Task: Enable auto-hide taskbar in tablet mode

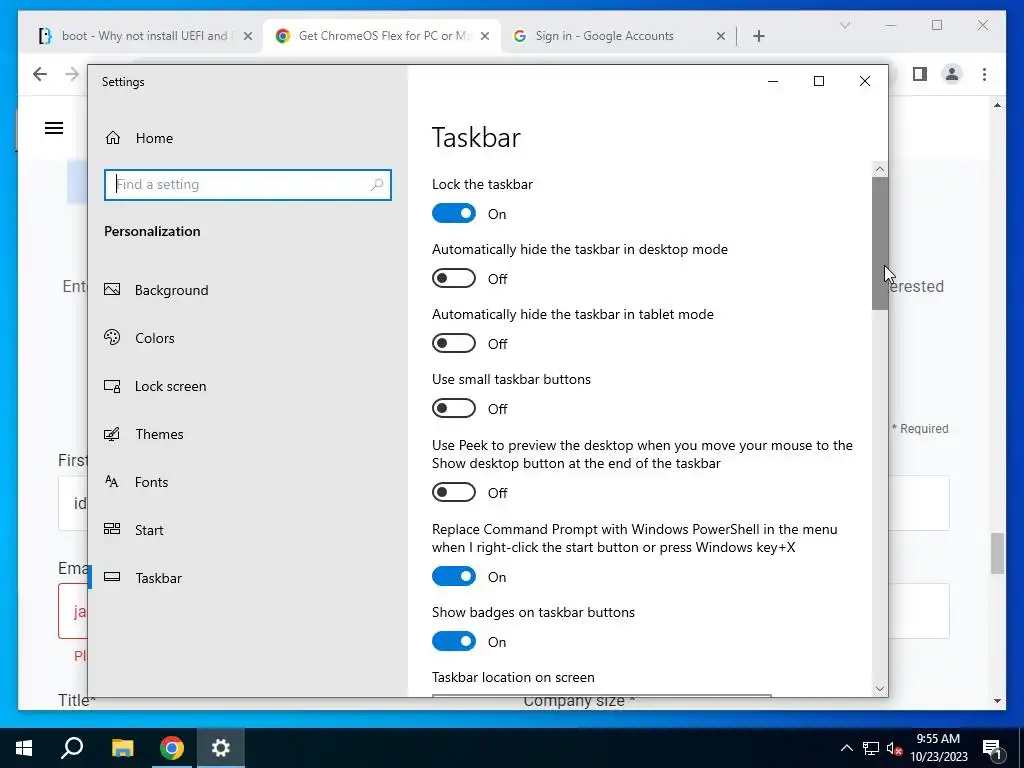Action: coord(454,344)
